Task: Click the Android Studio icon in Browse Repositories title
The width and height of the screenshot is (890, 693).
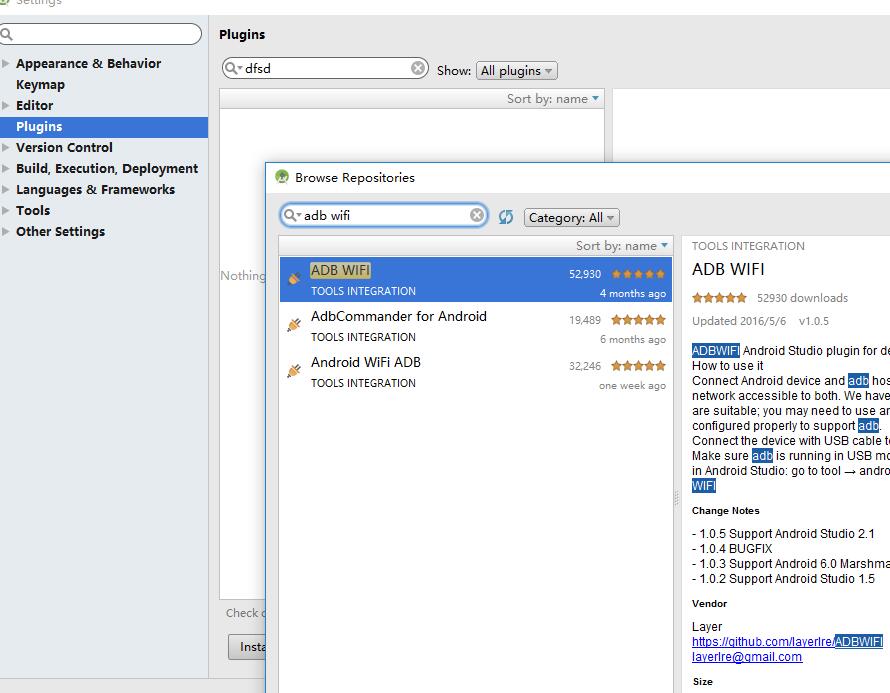Action: tap(282, 177)
